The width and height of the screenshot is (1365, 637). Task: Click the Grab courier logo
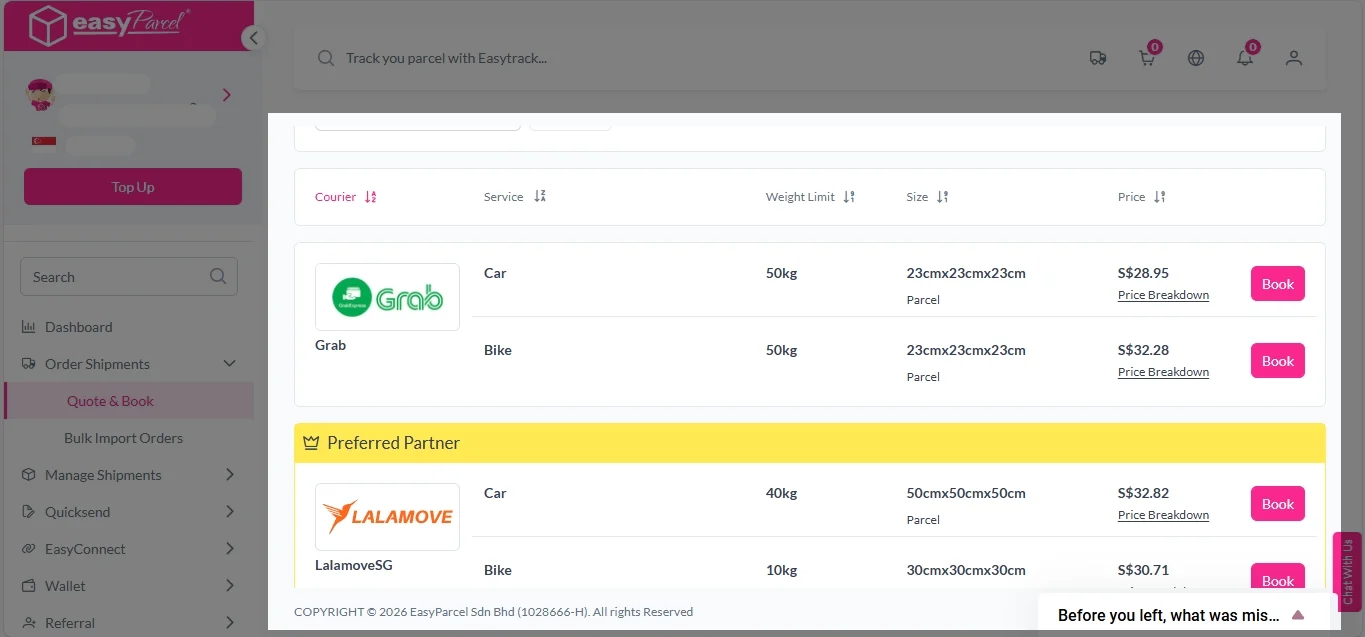click(x=387, y=297)
